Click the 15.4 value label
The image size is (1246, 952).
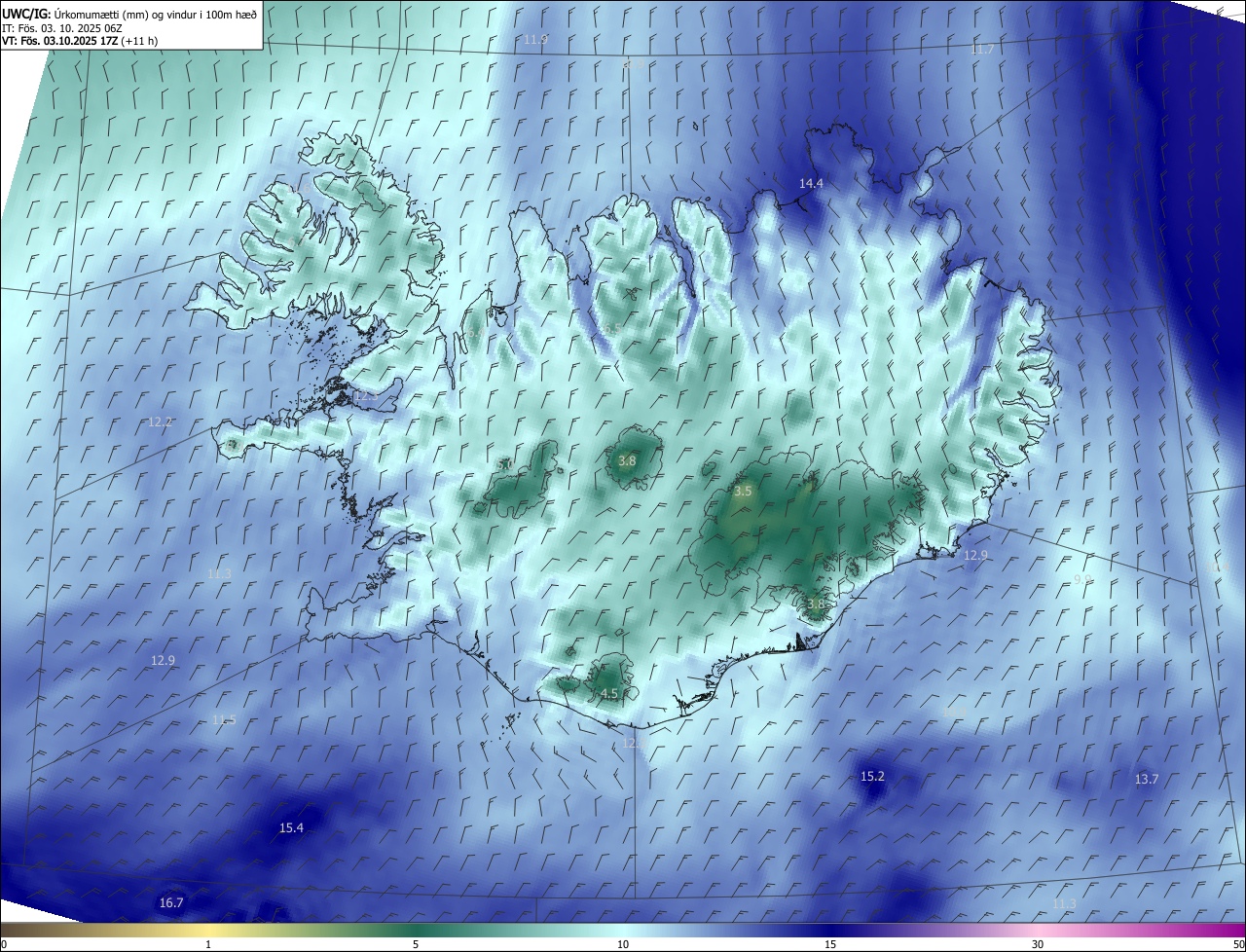(x=291, y=827)
